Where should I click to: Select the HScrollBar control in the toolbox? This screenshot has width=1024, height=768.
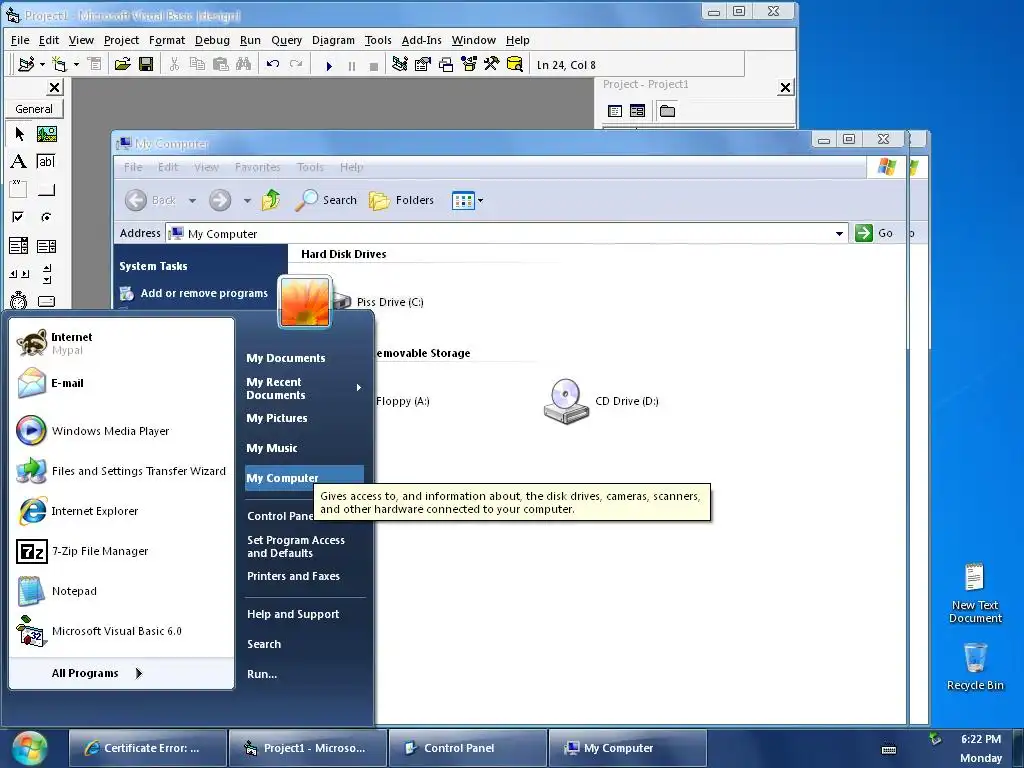tap(19, 274)
